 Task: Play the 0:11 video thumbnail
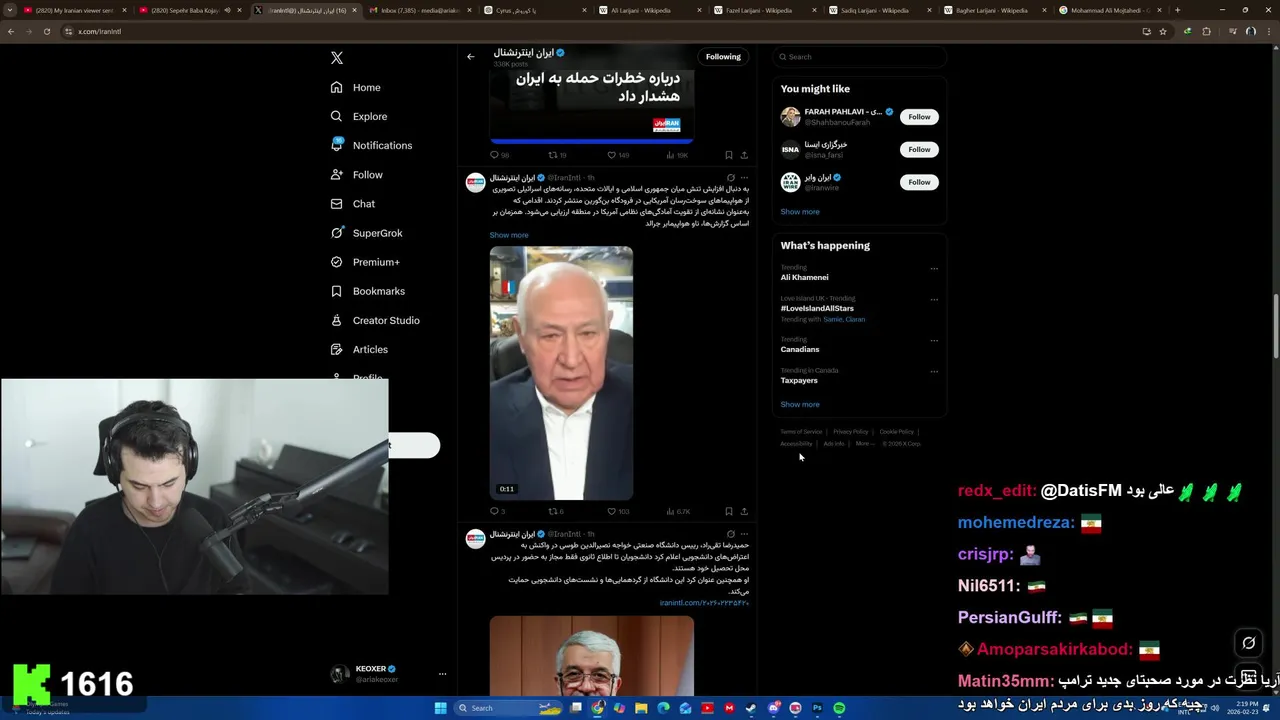561,373
